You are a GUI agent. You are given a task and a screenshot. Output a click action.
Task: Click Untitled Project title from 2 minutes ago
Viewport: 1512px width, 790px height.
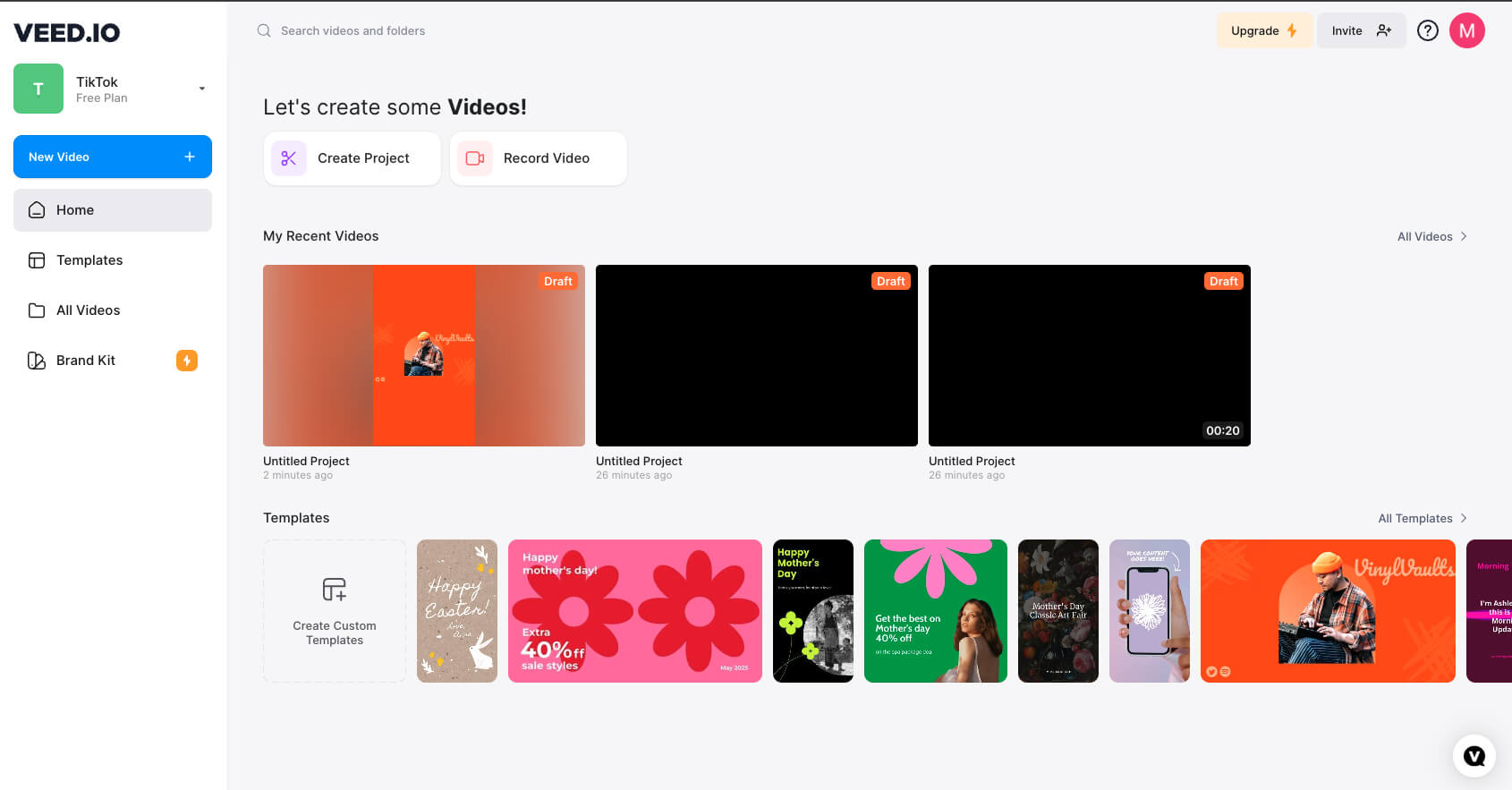pyautogui.click(x=306, y=461)
